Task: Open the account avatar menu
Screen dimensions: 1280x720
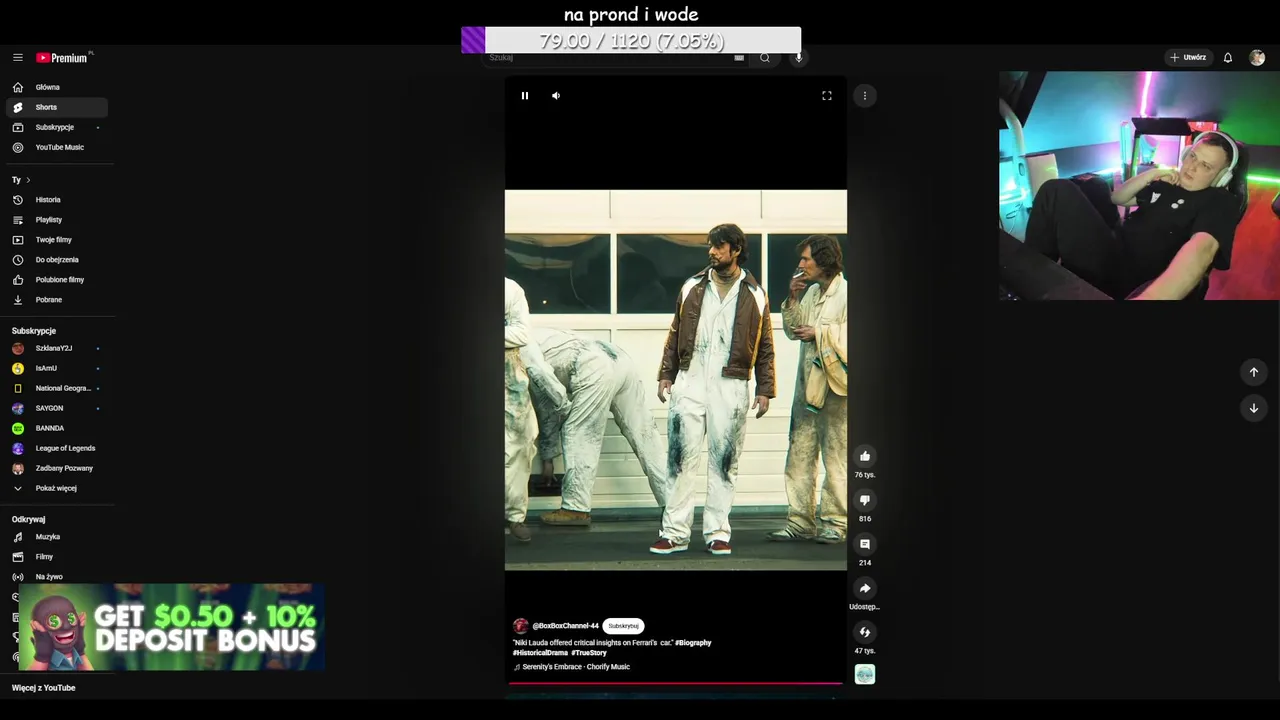Action: [x=1257, y=58]
